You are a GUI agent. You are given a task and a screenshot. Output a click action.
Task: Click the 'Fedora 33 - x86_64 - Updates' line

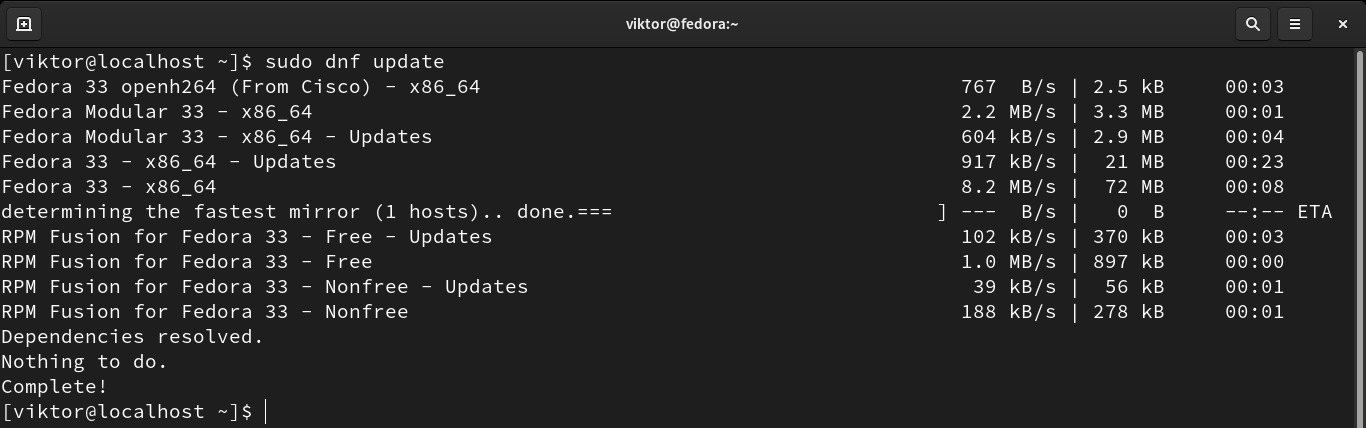tap(169, 162)
